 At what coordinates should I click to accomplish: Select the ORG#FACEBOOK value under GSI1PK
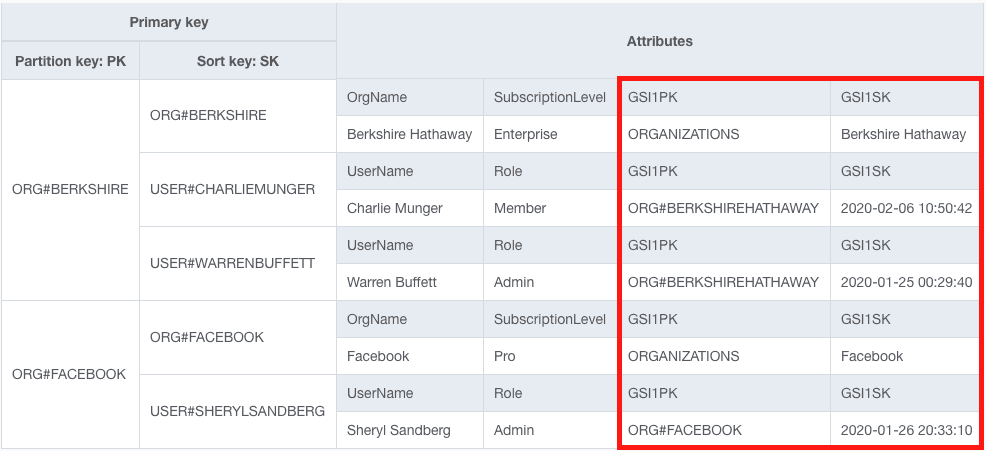[685, 430]
